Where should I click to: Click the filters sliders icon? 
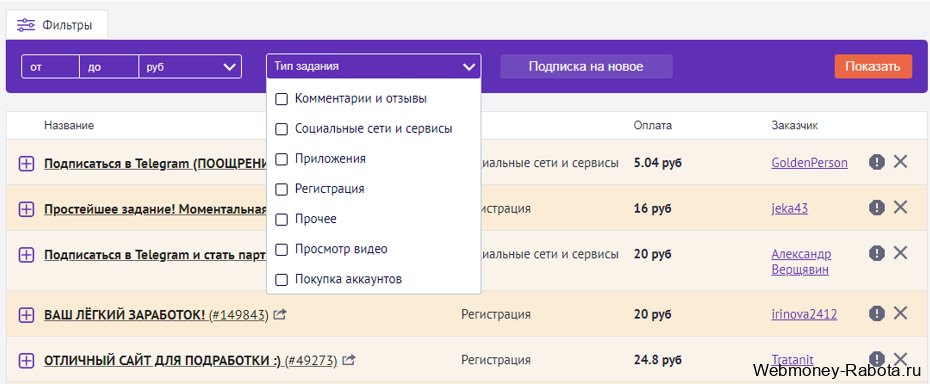point(26,25)
